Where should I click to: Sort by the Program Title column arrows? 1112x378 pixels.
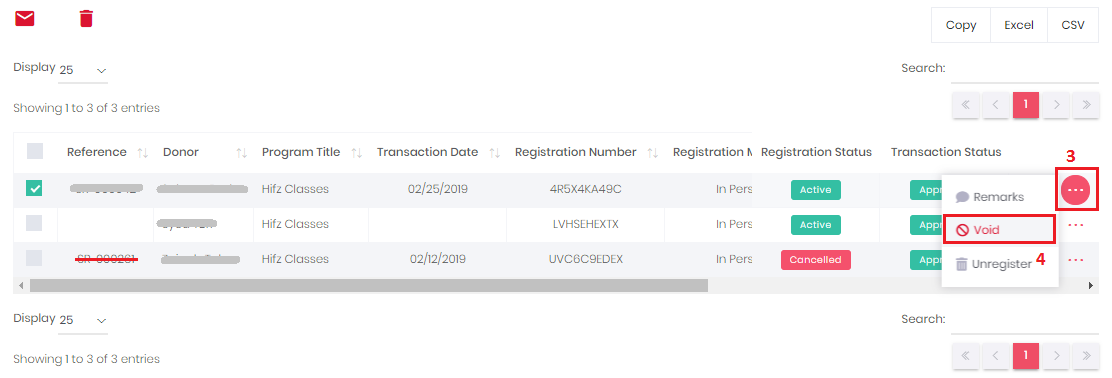357,152
